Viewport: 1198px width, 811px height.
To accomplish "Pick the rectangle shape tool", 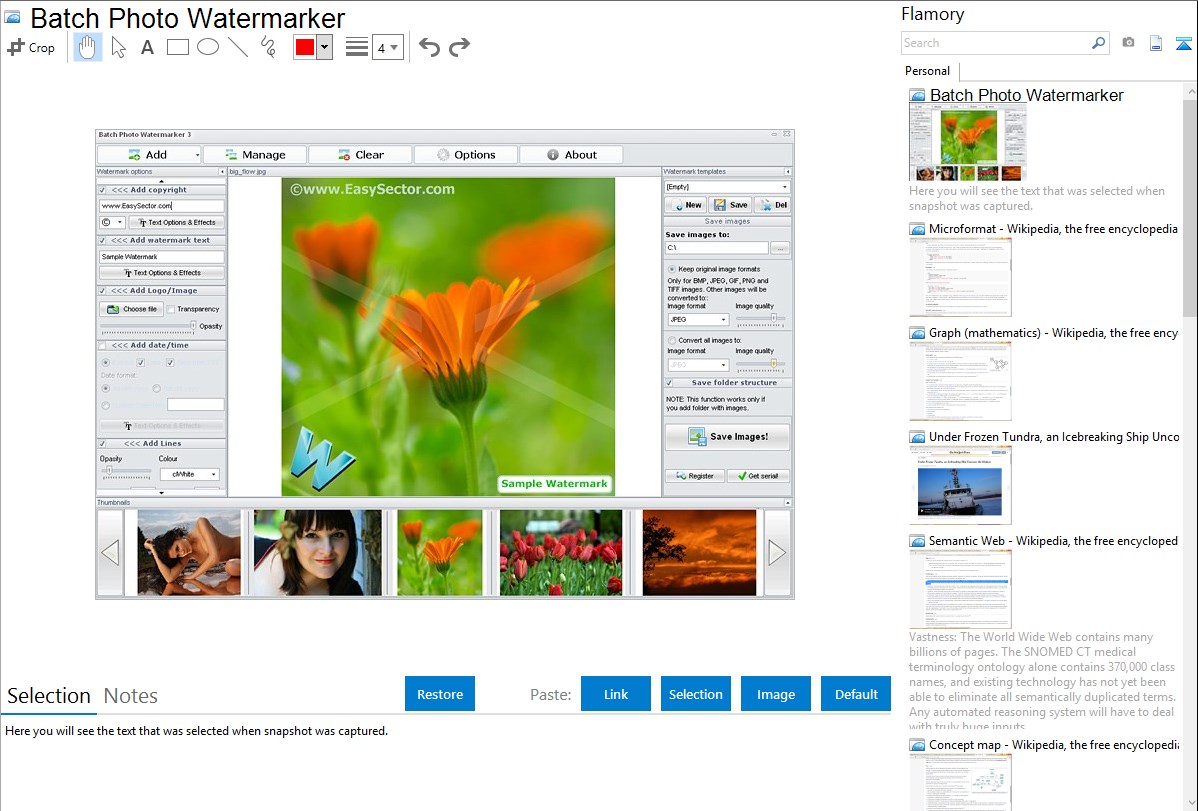I will [177, 47].
